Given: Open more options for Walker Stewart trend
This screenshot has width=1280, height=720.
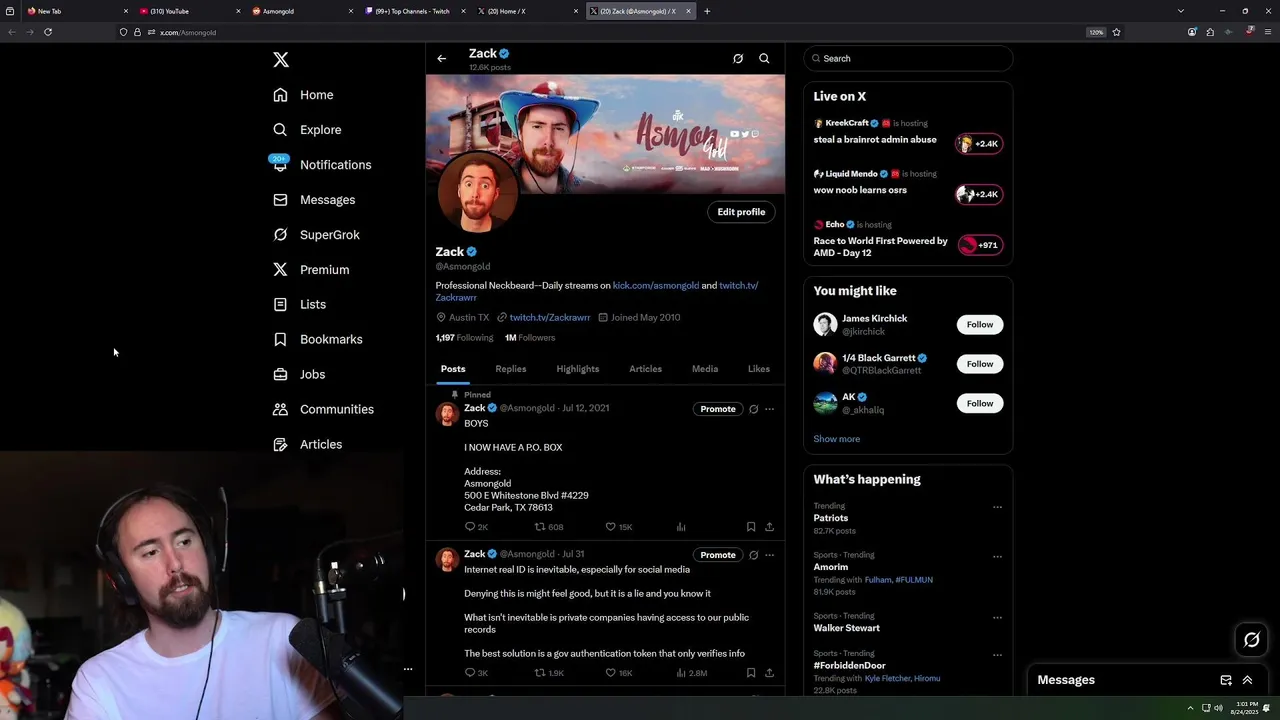Looking at the screenshot, I should (x=997, y=617).
